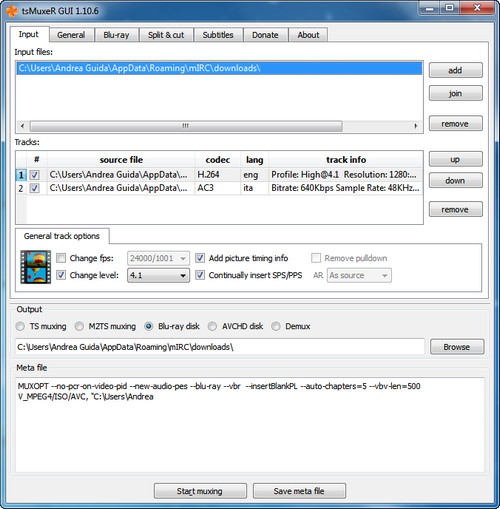Click the tsMuxeR orange app icon in title bar
The width and height of the screenshot is (500, 509).
tap(12, 11)
